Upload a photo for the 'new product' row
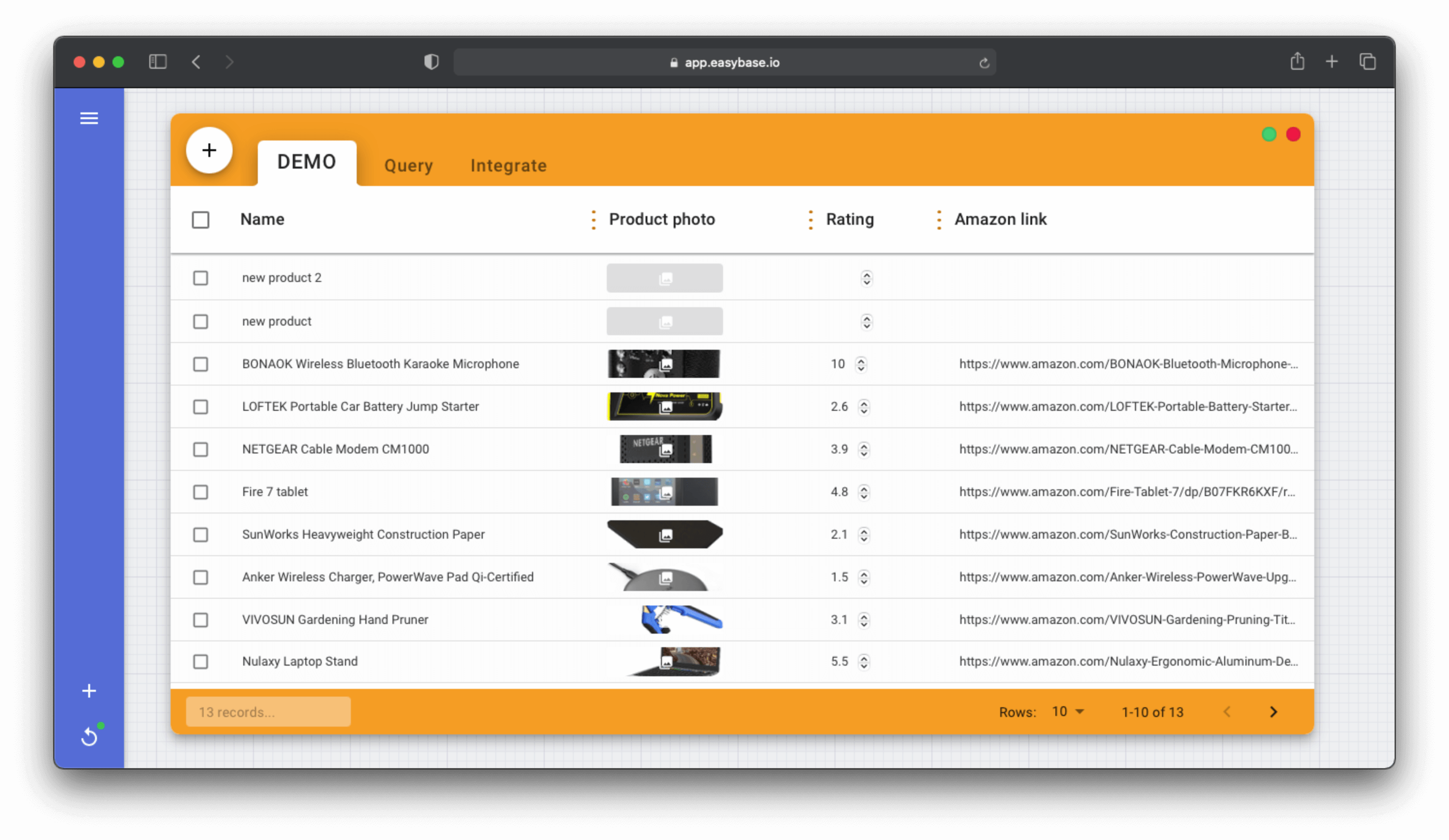This screenshot has height=840, width=1449. (x=665, y=321)
